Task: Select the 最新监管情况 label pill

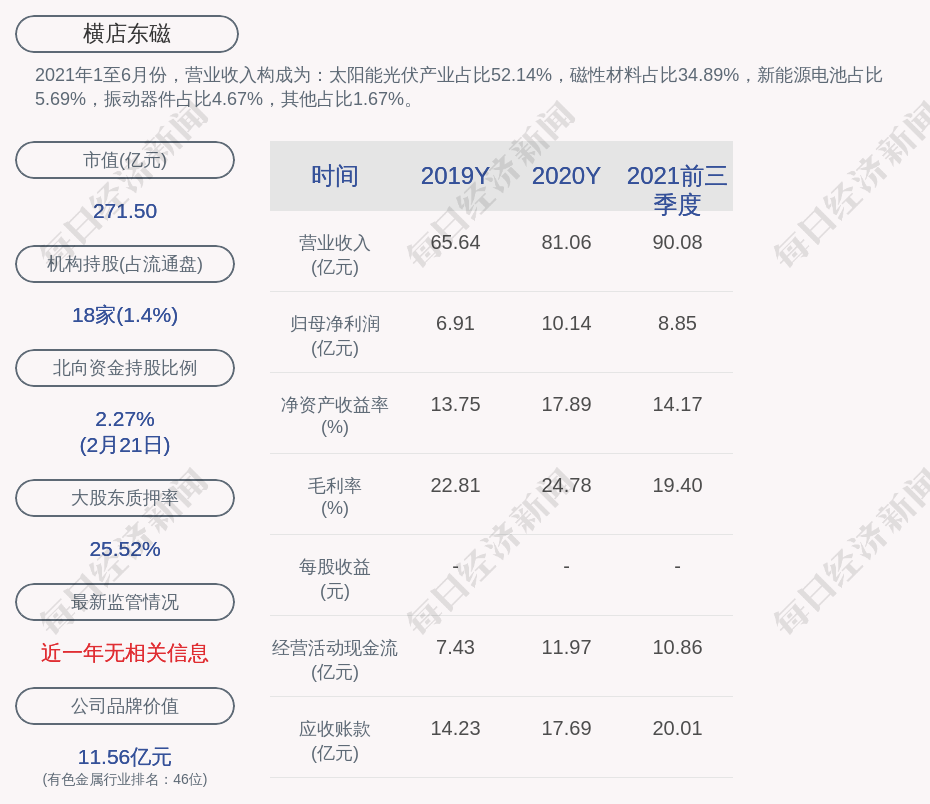Action: coord(125,602)
